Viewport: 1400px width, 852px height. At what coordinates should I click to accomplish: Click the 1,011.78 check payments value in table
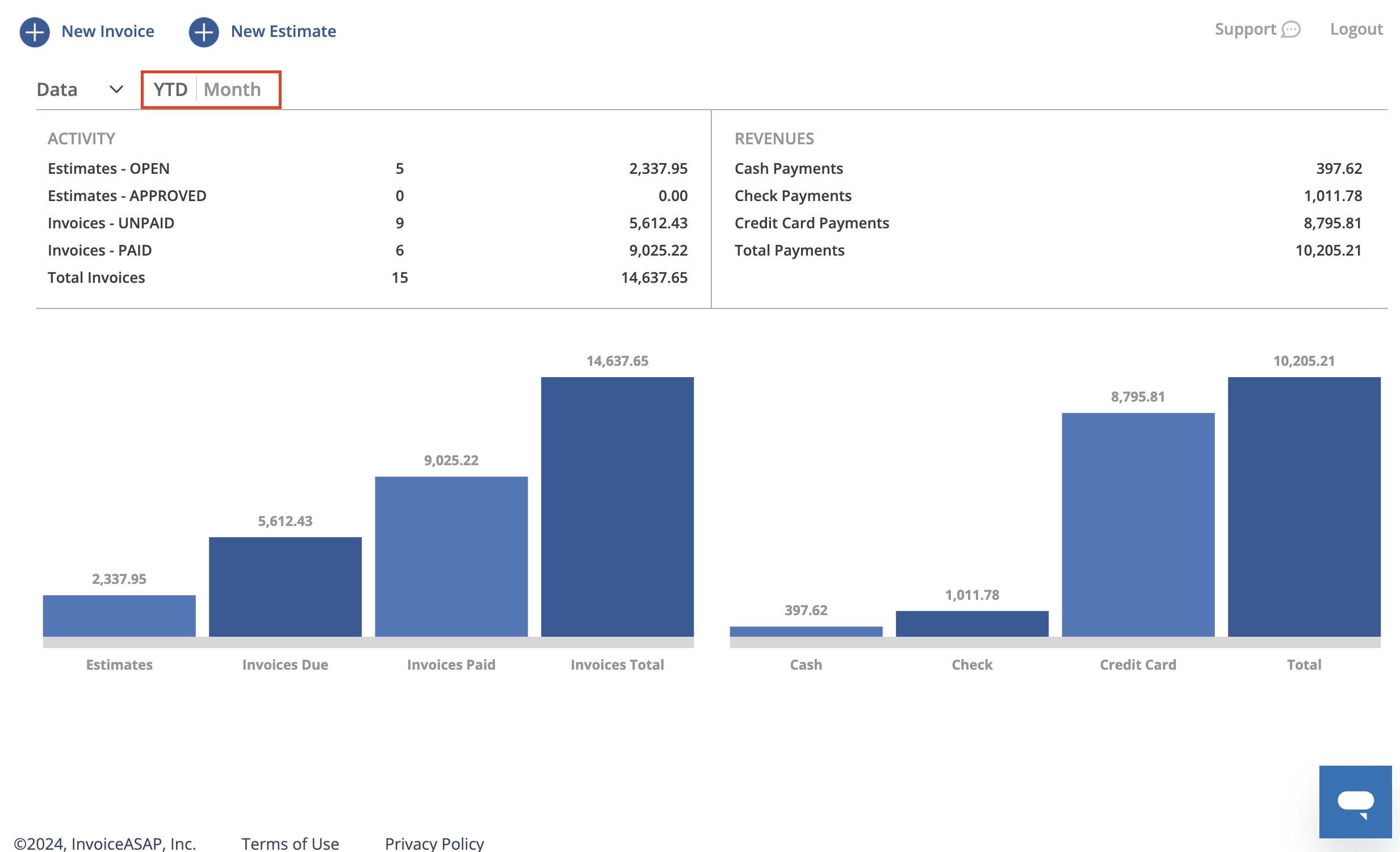coord(1332,195)
